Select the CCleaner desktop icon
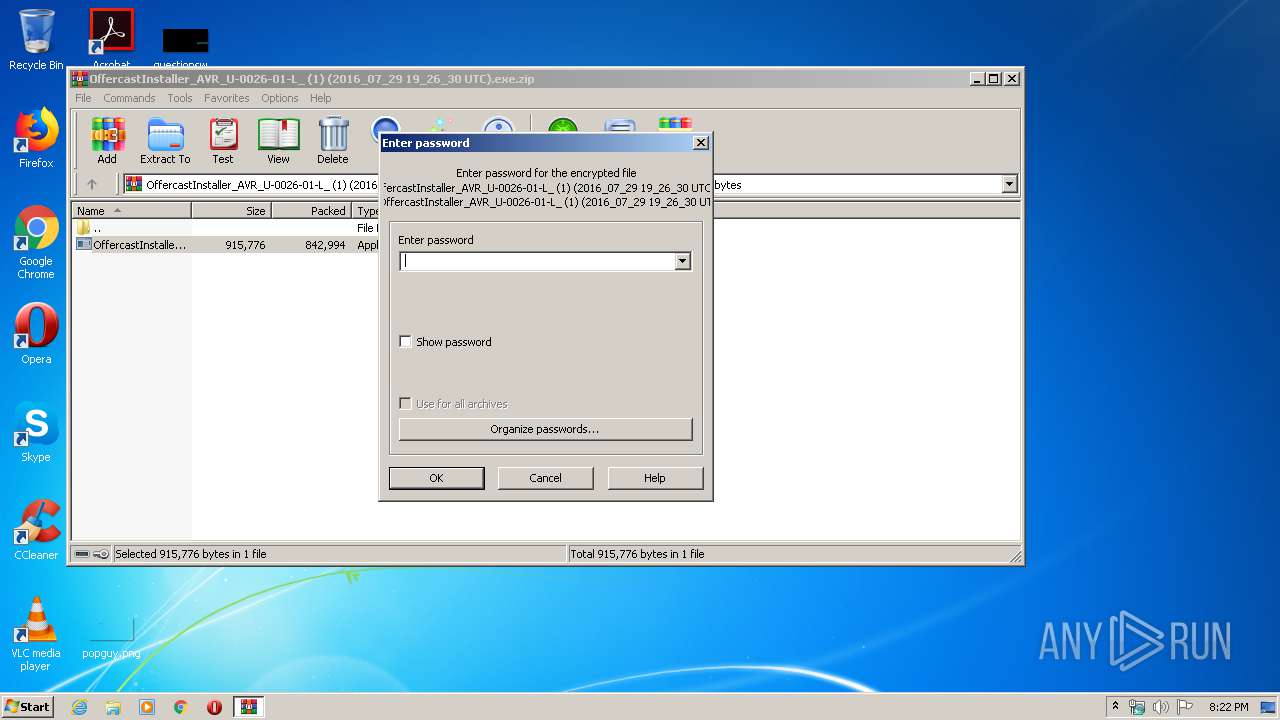The image size is (1280, 720). [36, 530]
